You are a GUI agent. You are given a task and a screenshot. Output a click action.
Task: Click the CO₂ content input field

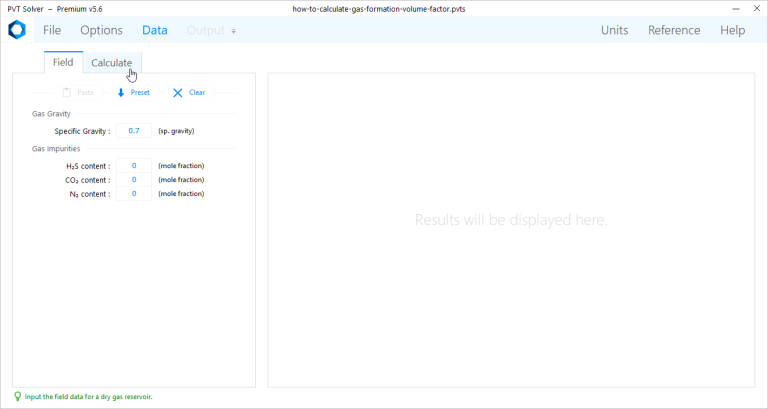(x=134, y=180)
